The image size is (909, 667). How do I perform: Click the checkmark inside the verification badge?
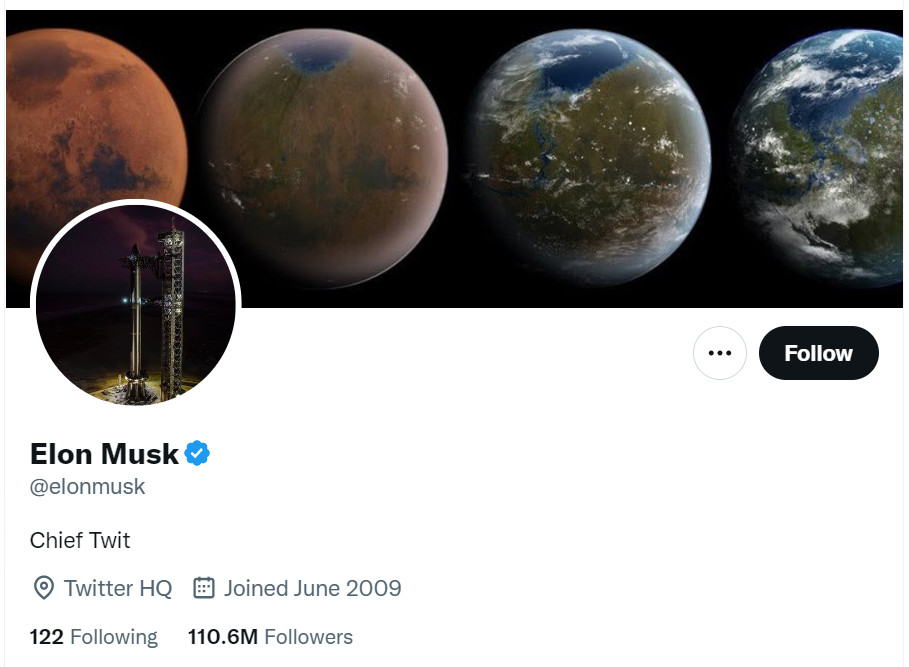[x=196, y=452]
